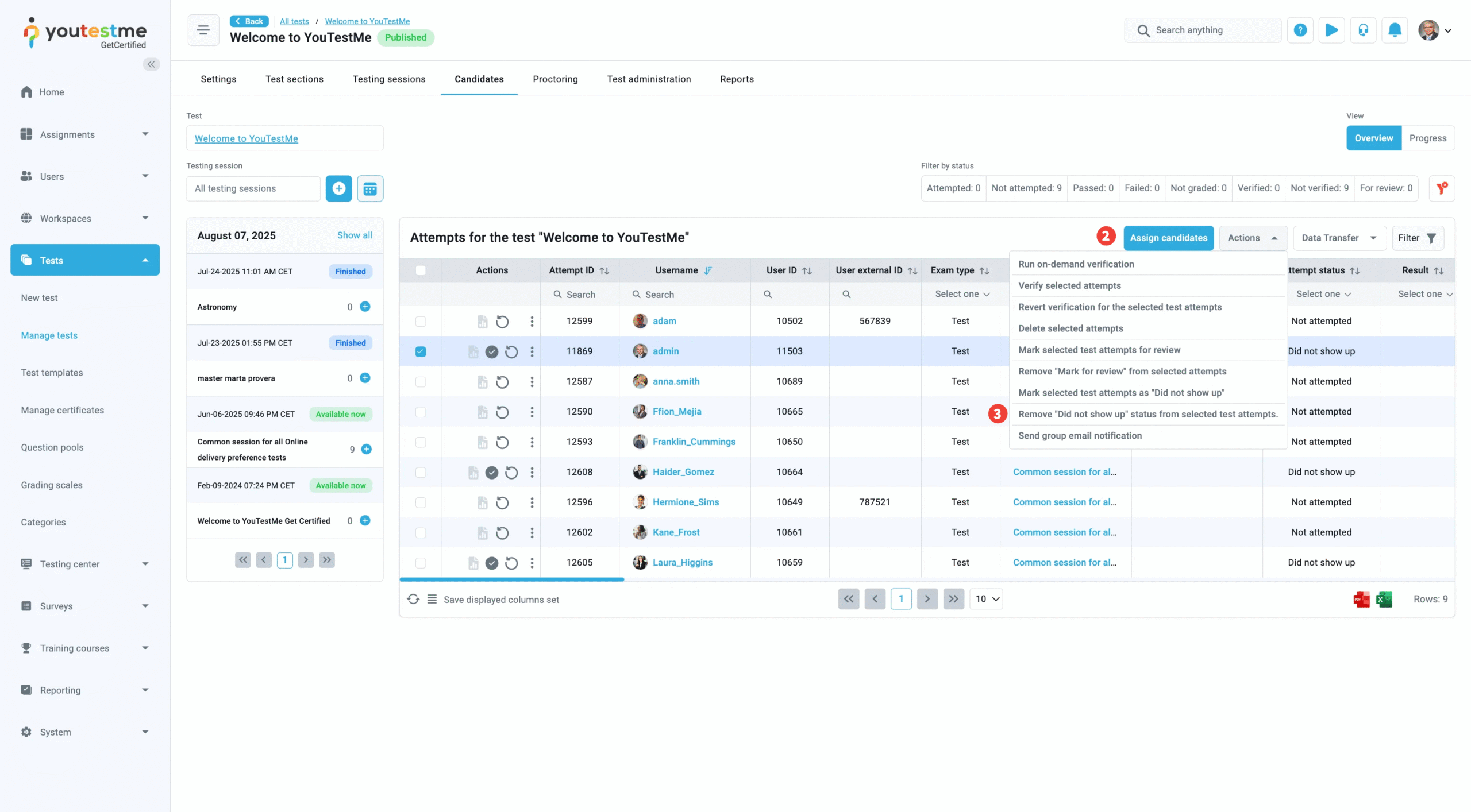Open the All tests breadcrumb link
Screen dimensions: 1471x812
click(294, 21)
